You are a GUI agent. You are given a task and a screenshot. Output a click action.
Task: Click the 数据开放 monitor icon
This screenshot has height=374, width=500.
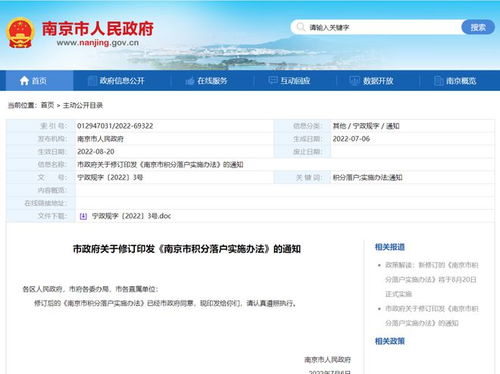[x=355, y=81]
